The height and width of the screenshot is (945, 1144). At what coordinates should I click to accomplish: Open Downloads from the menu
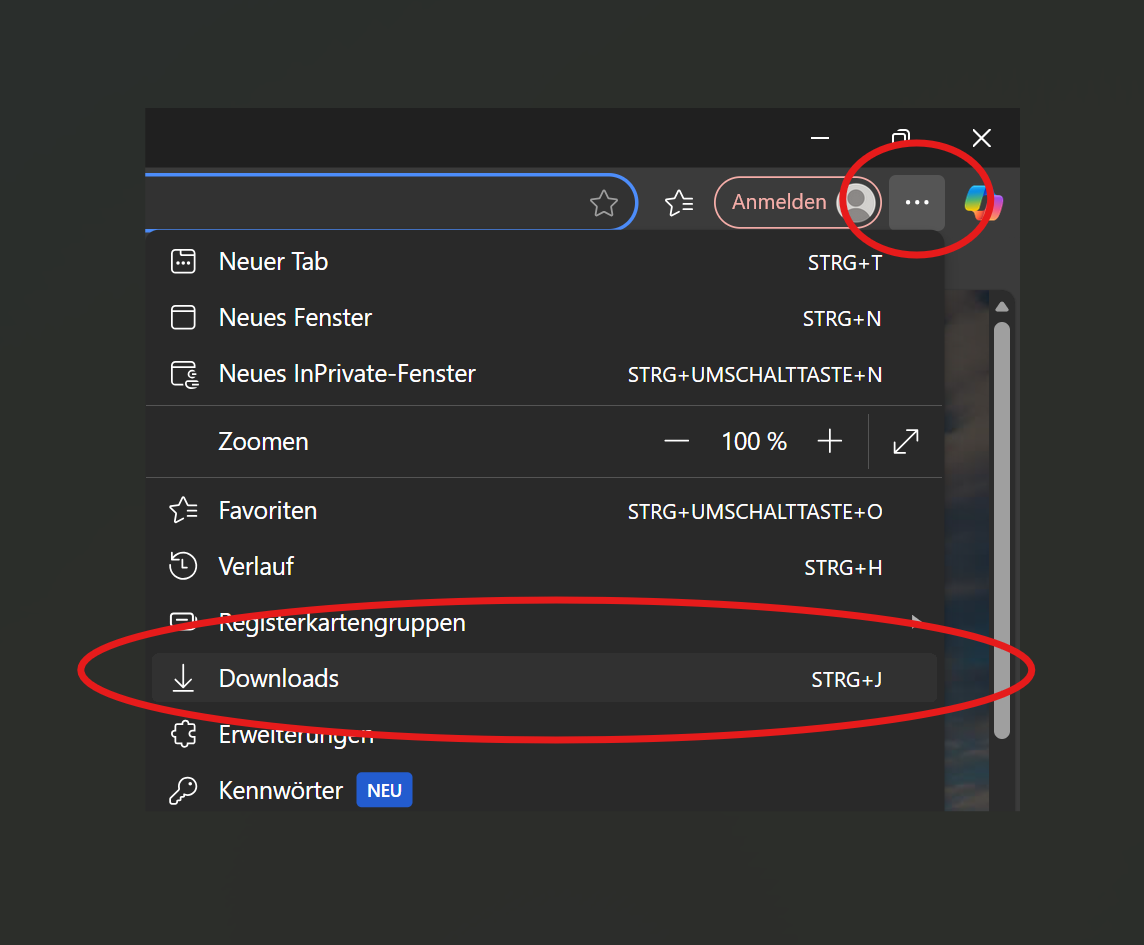tap(279, 678)
